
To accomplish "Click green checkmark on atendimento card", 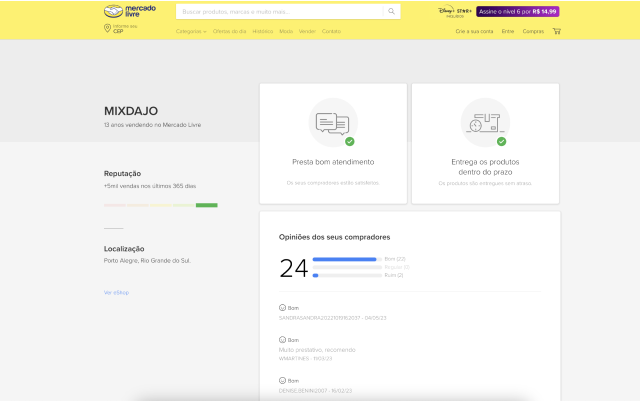I will click(350, 141).
